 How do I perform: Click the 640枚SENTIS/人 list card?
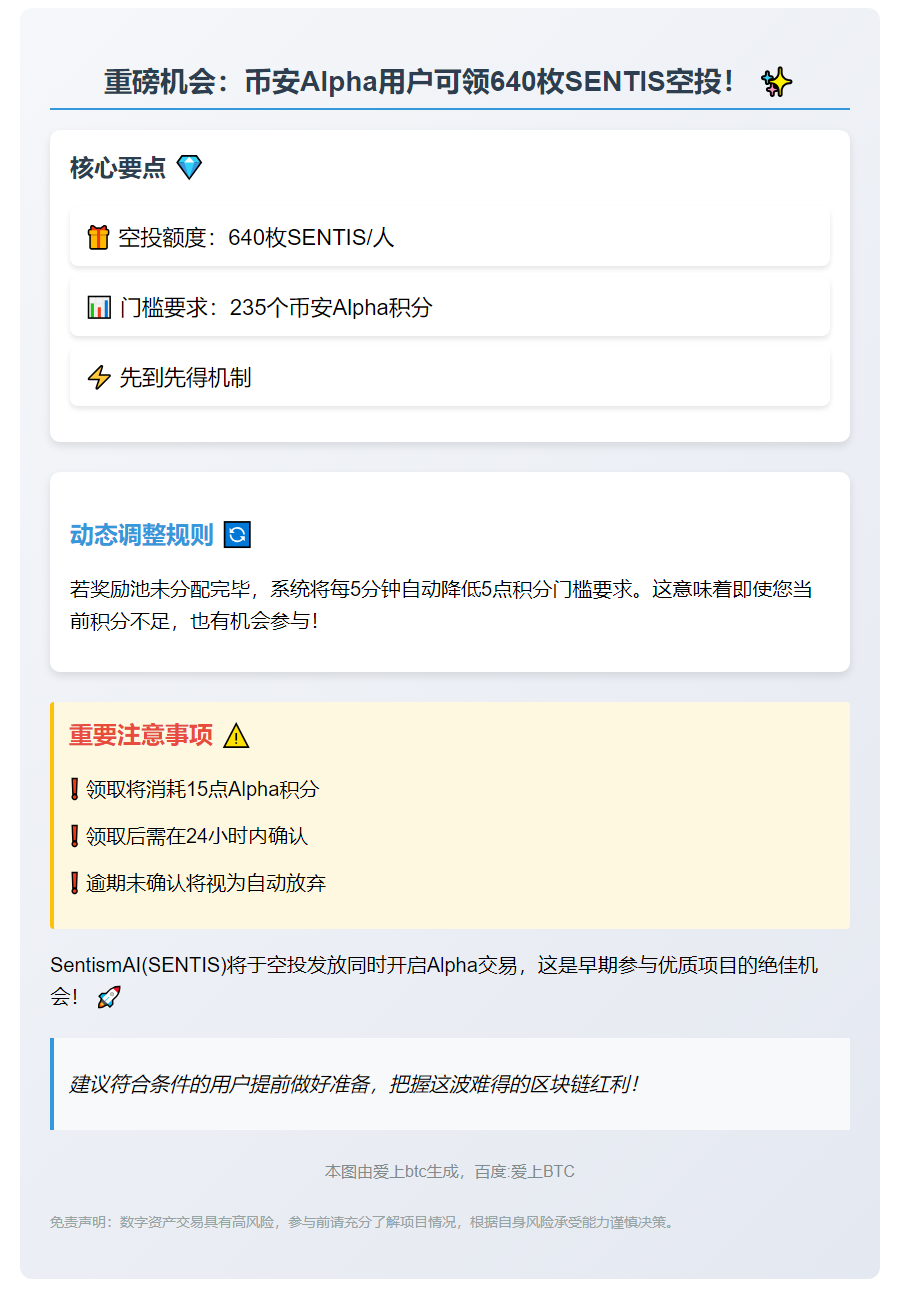point(450,238)
